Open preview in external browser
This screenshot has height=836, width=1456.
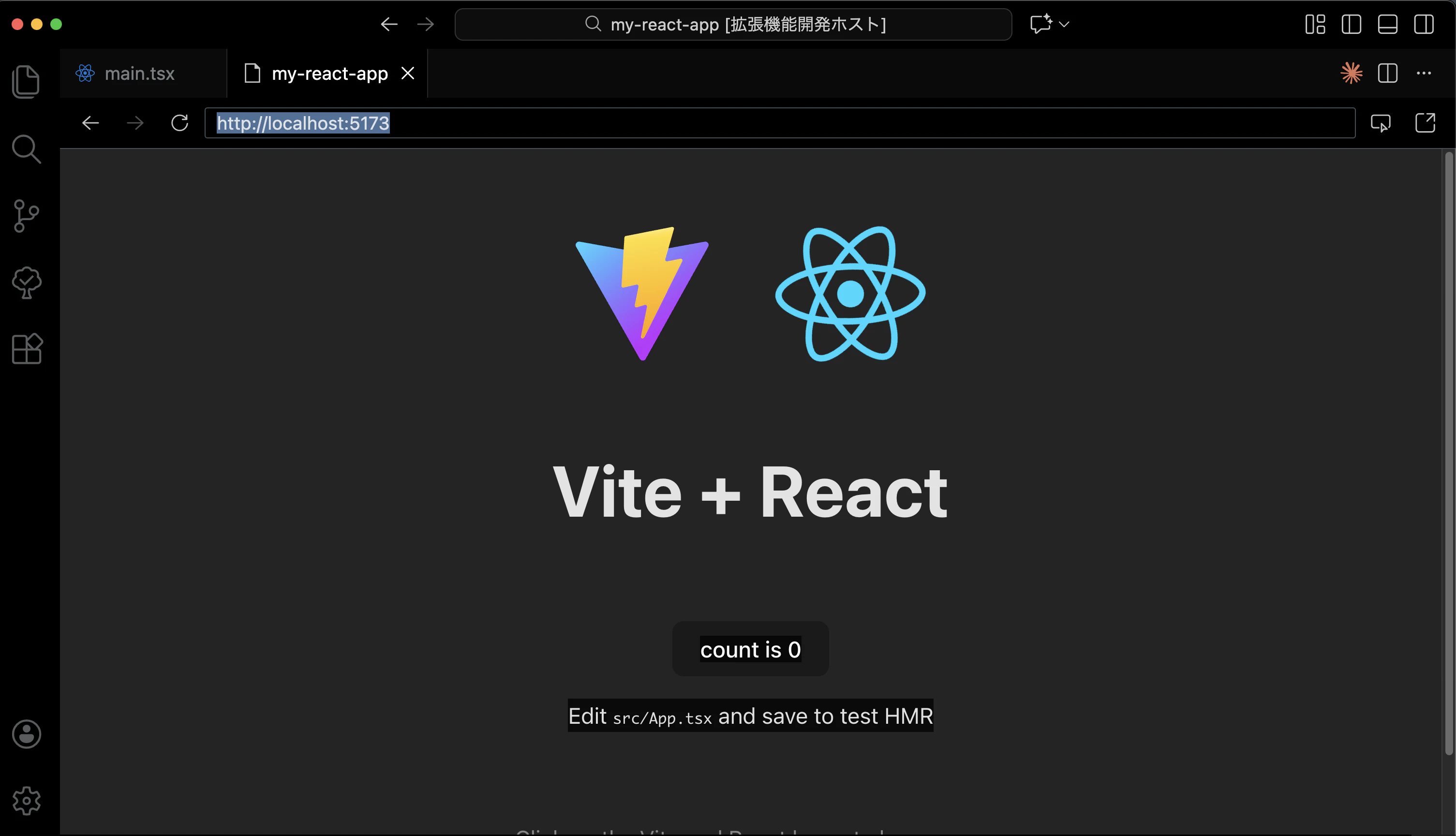(x=1425, y=123)
